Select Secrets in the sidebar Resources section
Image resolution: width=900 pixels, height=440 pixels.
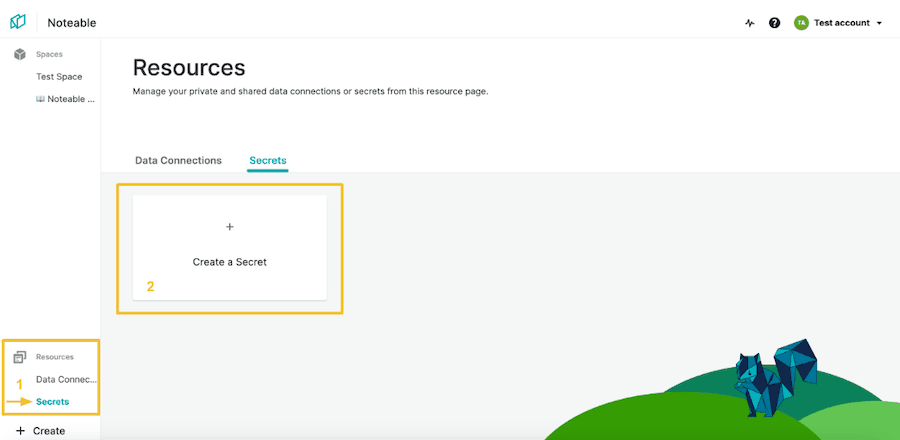click(52, 402)
